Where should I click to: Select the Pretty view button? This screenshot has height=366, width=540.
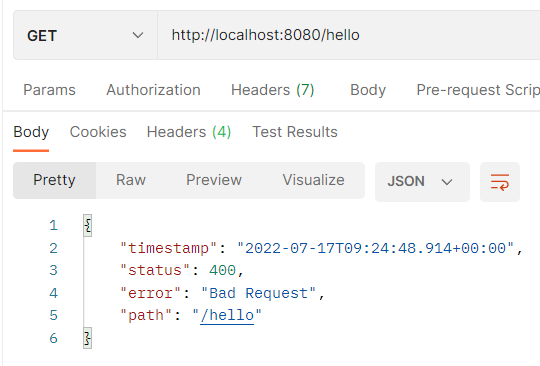point(54,180)
